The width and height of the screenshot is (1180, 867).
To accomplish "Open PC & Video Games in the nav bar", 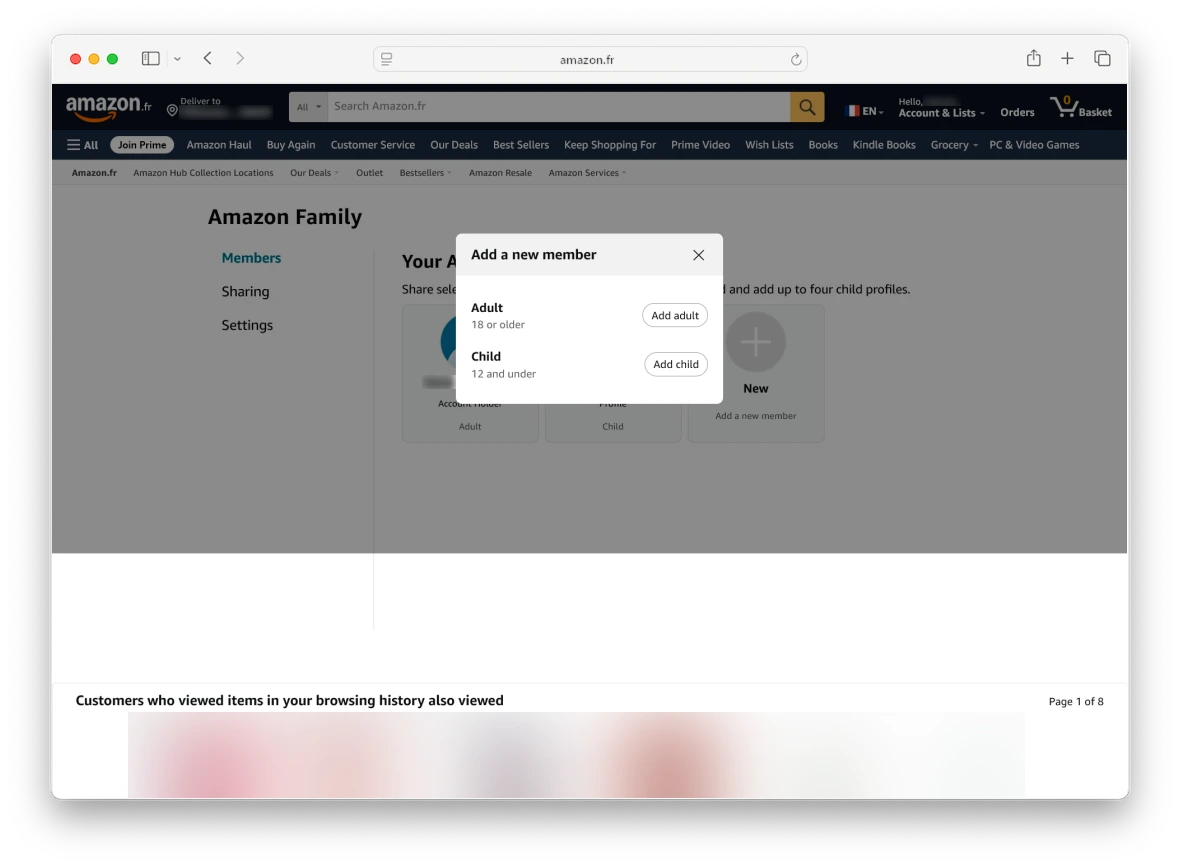I will pos(1034,145).
